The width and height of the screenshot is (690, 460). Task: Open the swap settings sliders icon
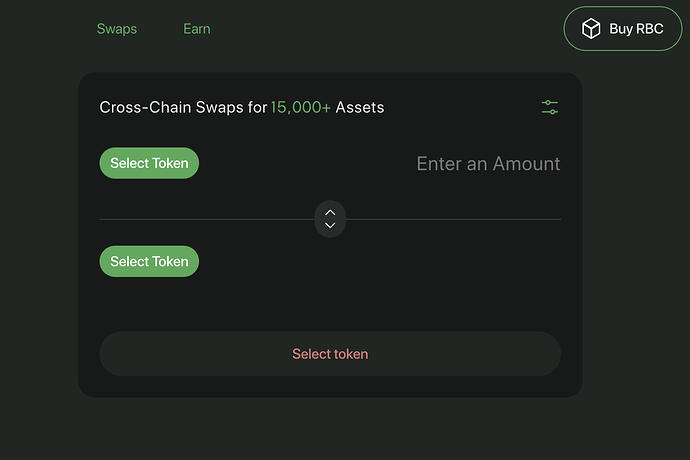(x=550, y=107)
